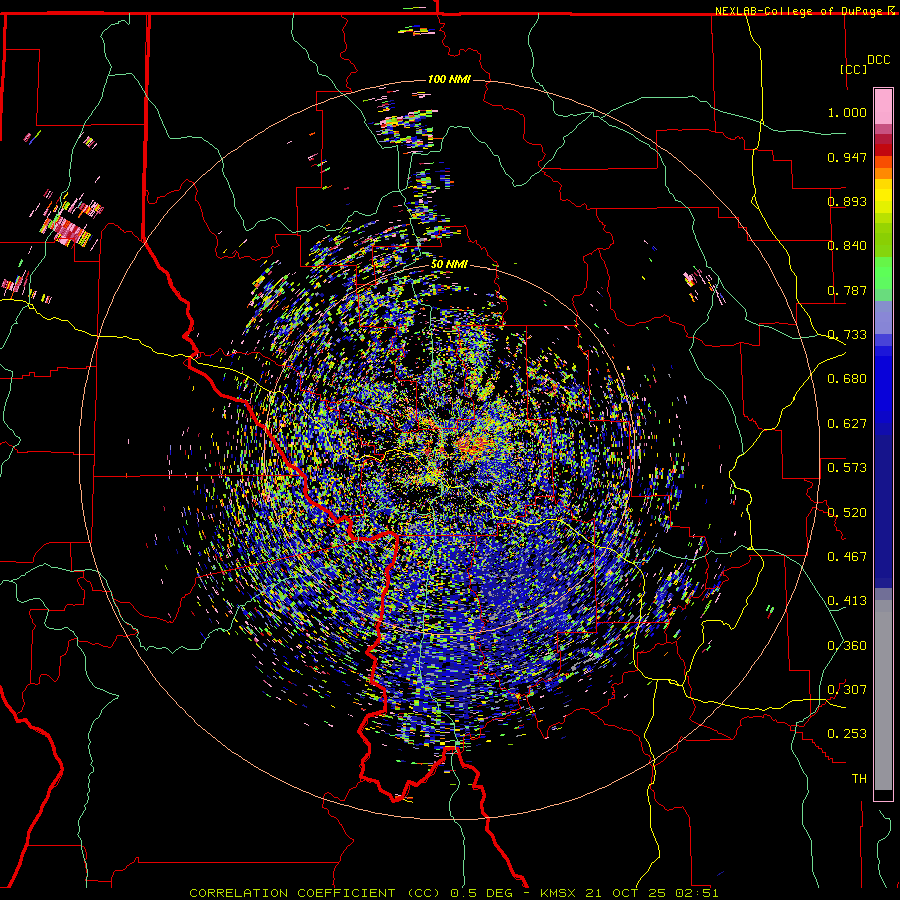Click the 02:51 timestamp
Viewport: 900px width, 900px height.
coord(697,893)
